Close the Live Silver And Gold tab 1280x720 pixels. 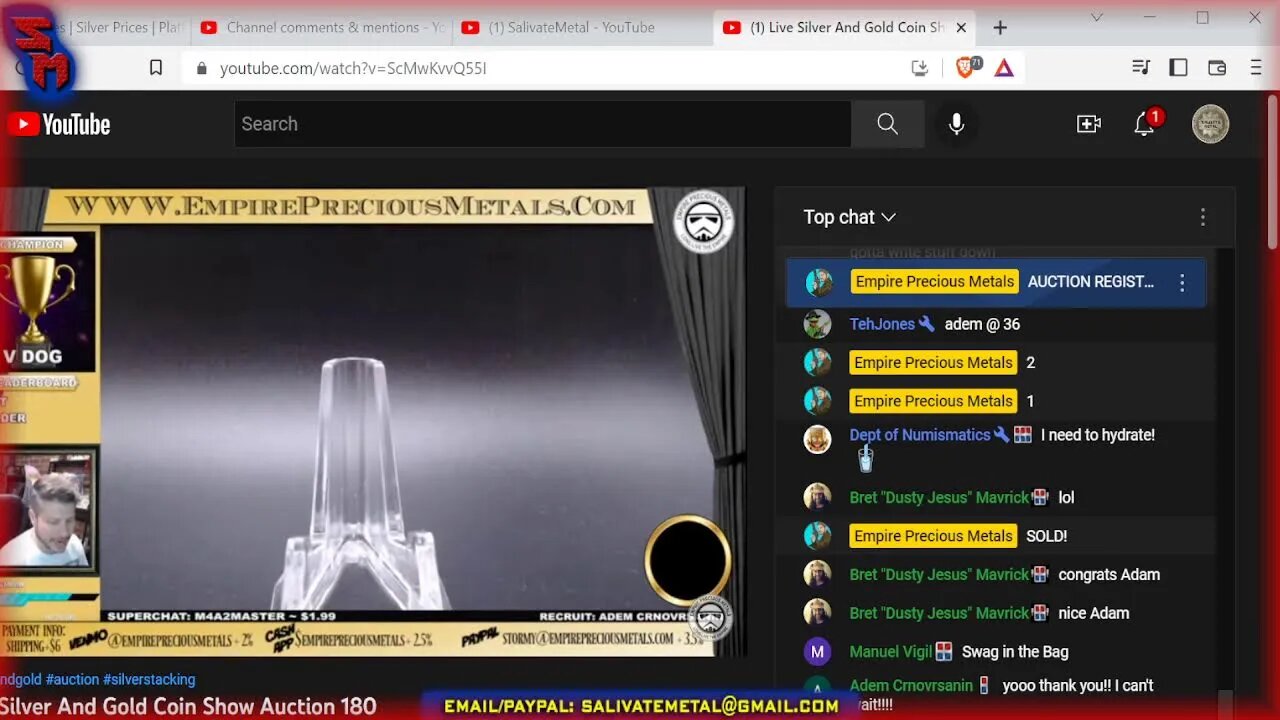[x=961, y=28]
